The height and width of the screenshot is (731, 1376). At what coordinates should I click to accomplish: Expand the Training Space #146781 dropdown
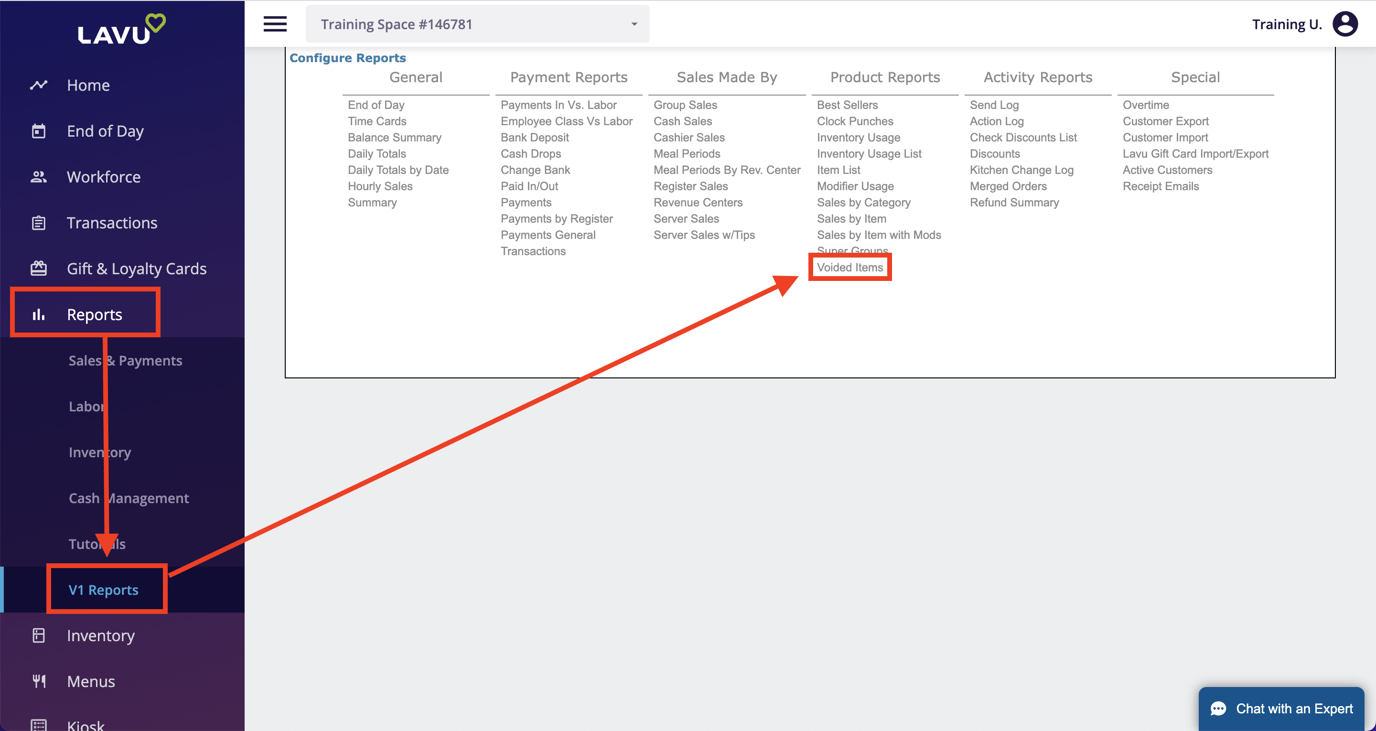pyautogui.click(x=477, y=24)
